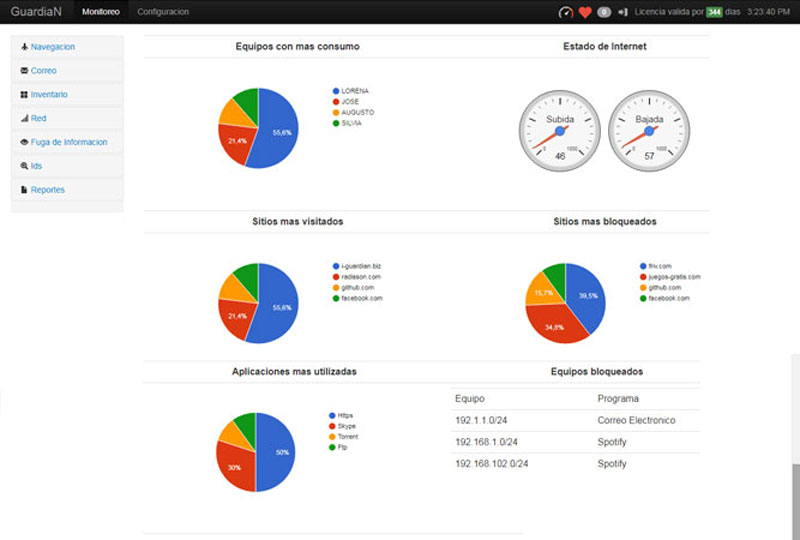Open the notification counter badge
Image resolution: width=800 pixels, height=540 pixels.
coord(604,12)
